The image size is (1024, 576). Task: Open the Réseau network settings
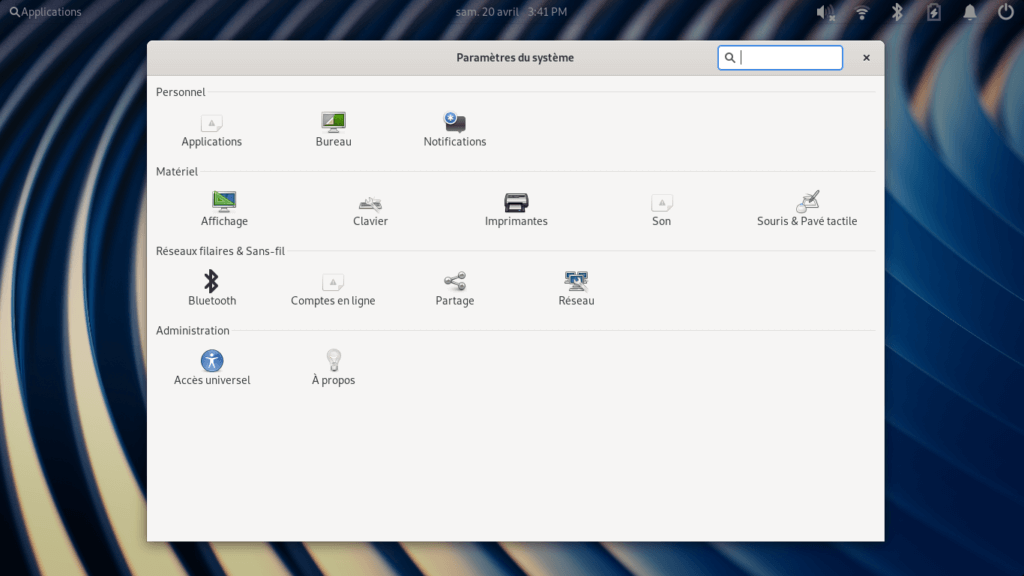576,289
